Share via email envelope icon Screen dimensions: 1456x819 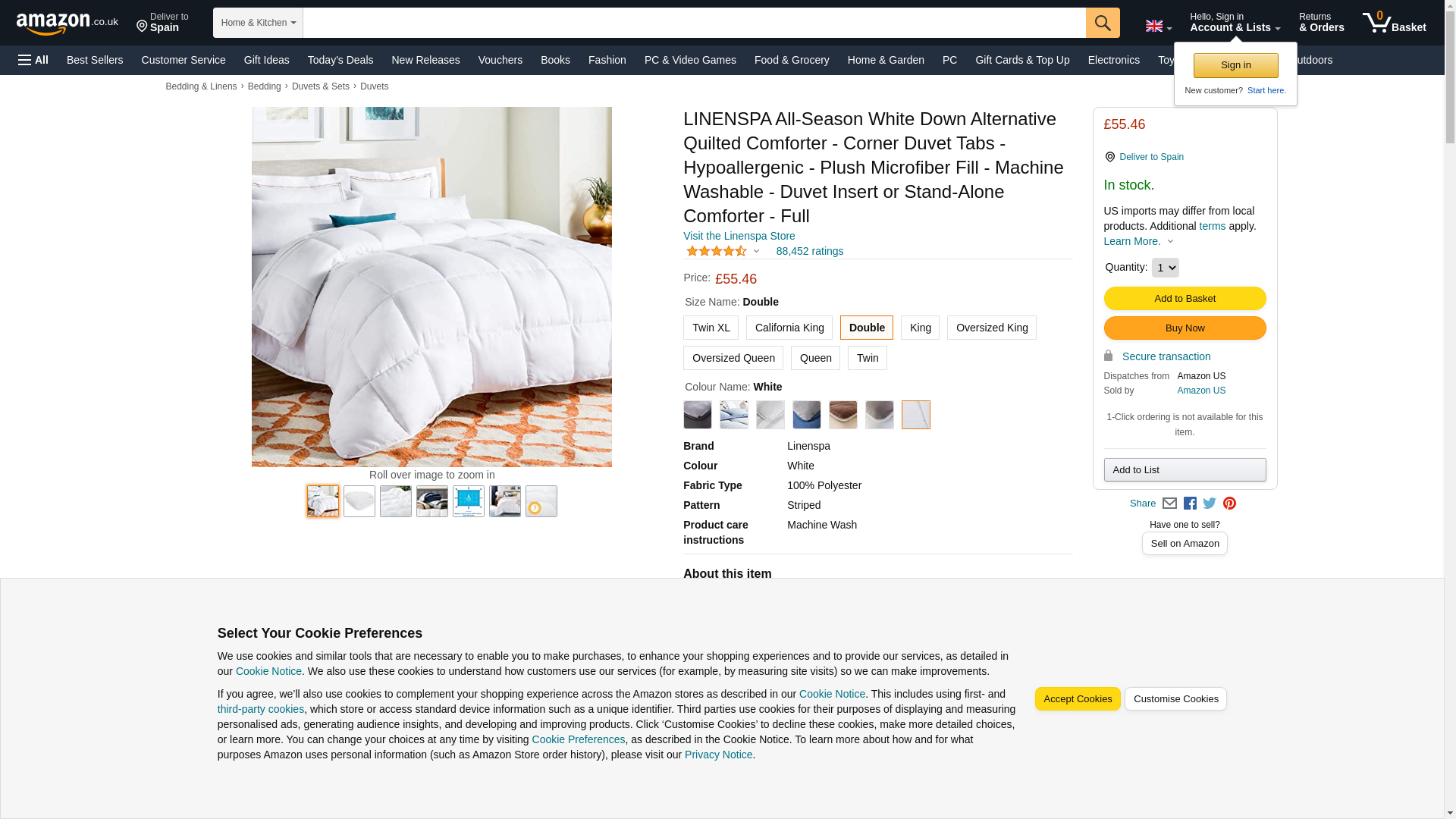pos(1169,504)
